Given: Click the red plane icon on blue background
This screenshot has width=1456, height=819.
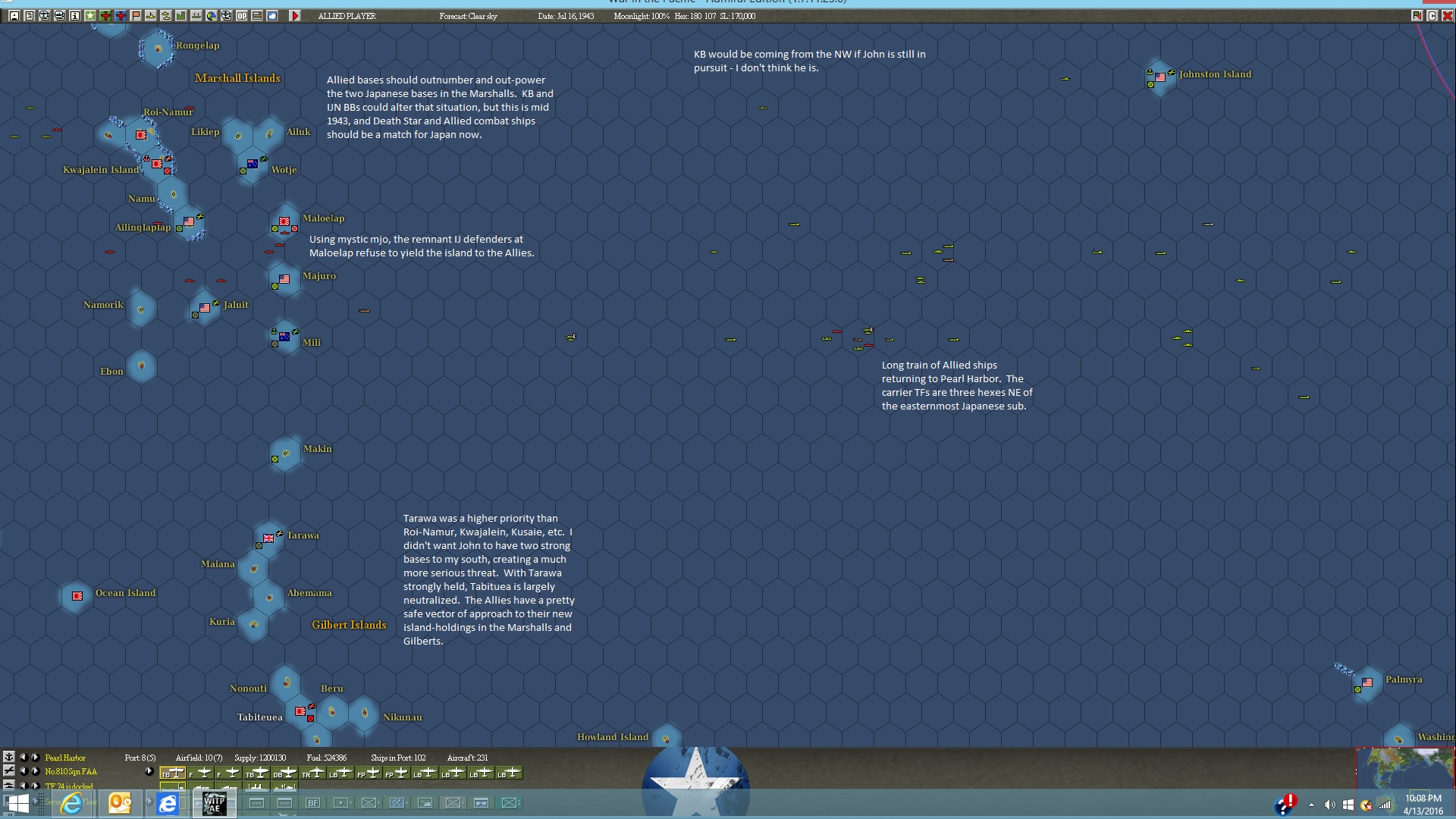Looking at the screenshot, I should tap(121, 16).
